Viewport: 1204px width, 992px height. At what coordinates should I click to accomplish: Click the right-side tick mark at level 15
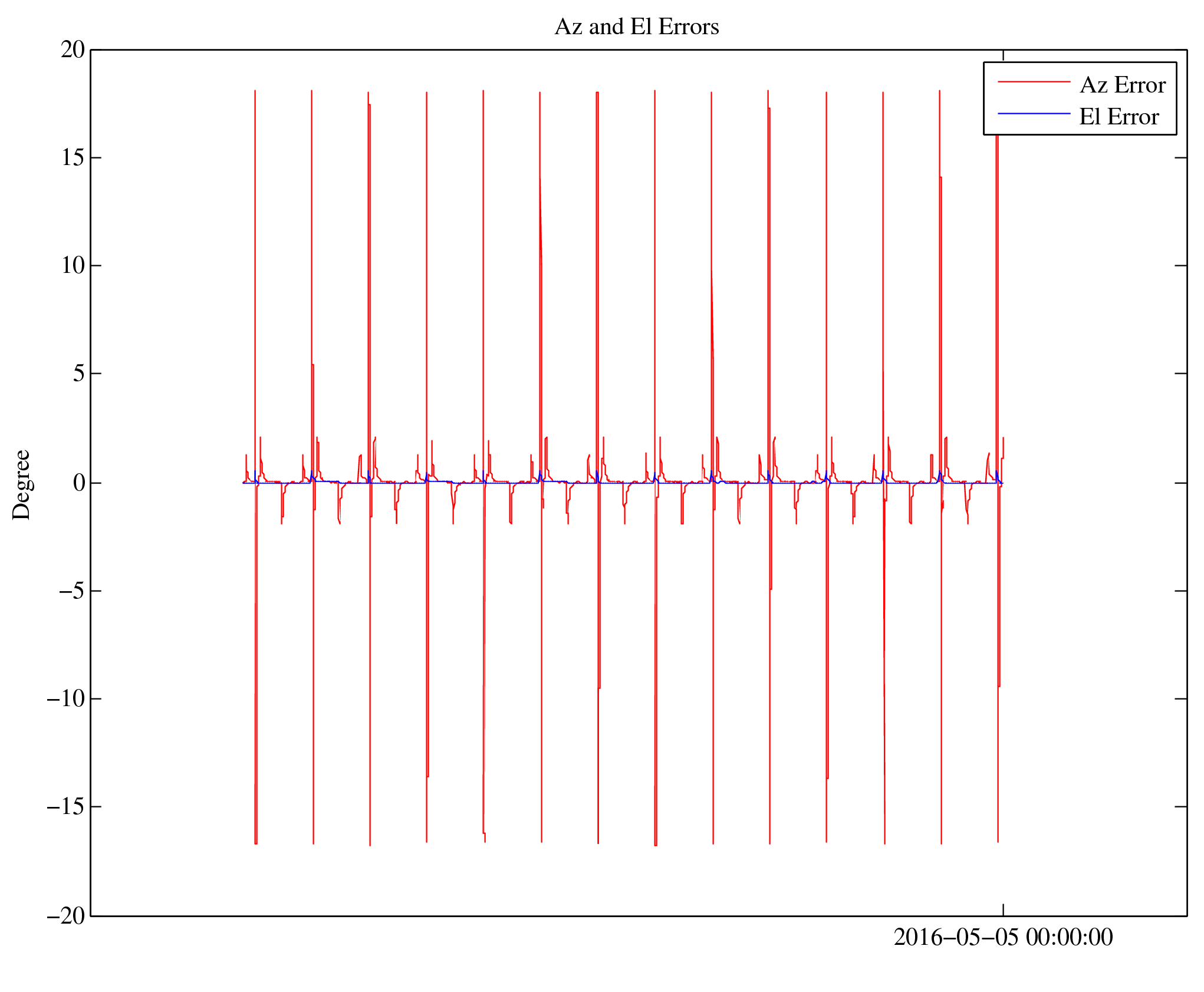[x=1180, y=158]
